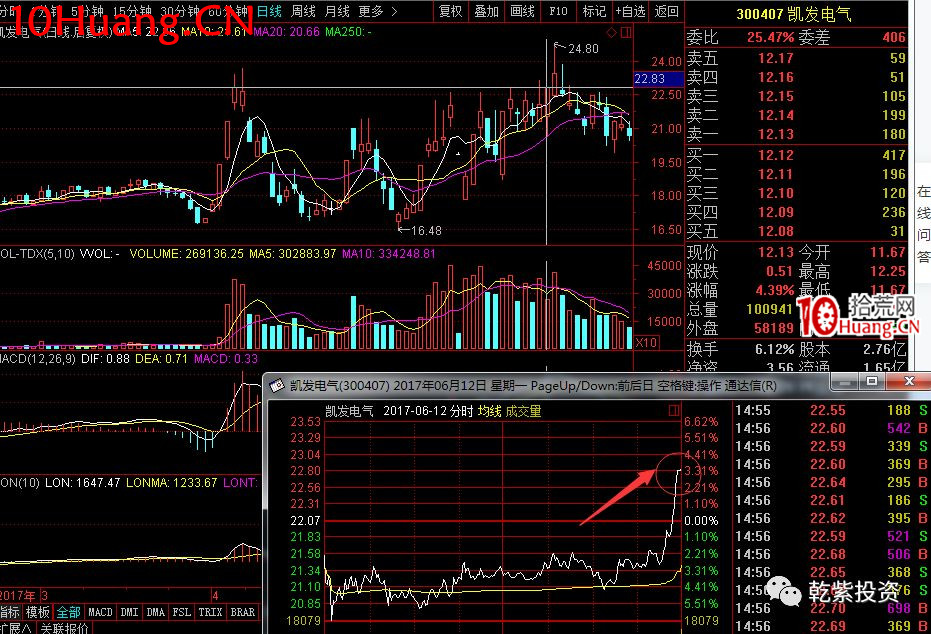Click the 返回 back button
The image size is (931, 634).
[x=666, y=11]
